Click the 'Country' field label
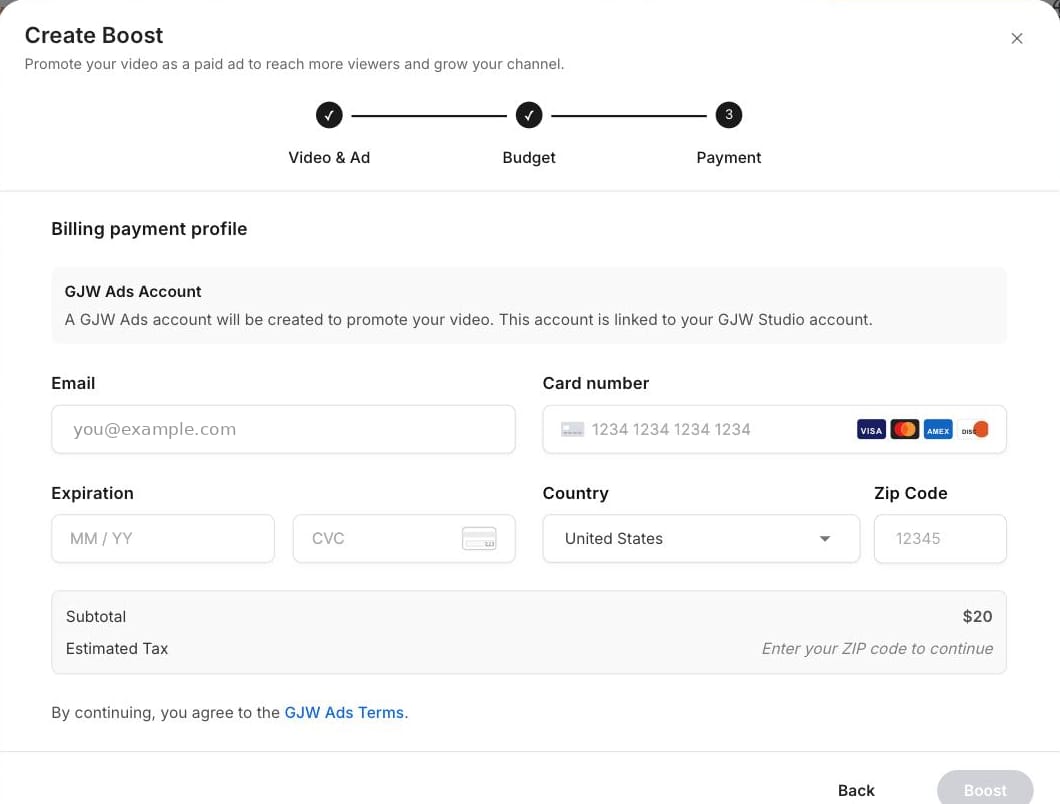 click(x=575, y=494)
